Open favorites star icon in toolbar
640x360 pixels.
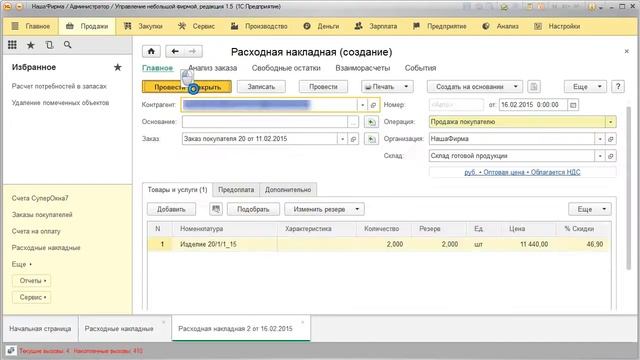31,45
